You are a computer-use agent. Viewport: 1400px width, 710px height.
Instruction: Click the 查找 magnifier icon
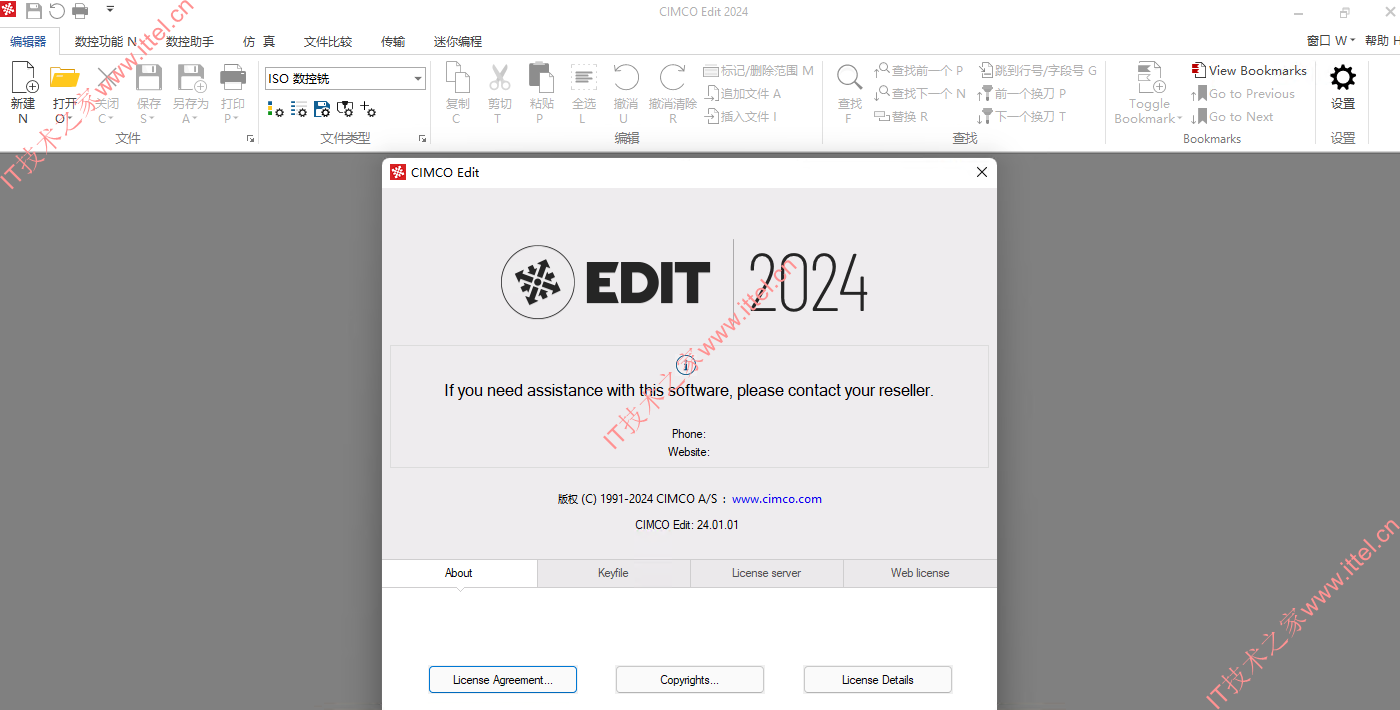850,78
